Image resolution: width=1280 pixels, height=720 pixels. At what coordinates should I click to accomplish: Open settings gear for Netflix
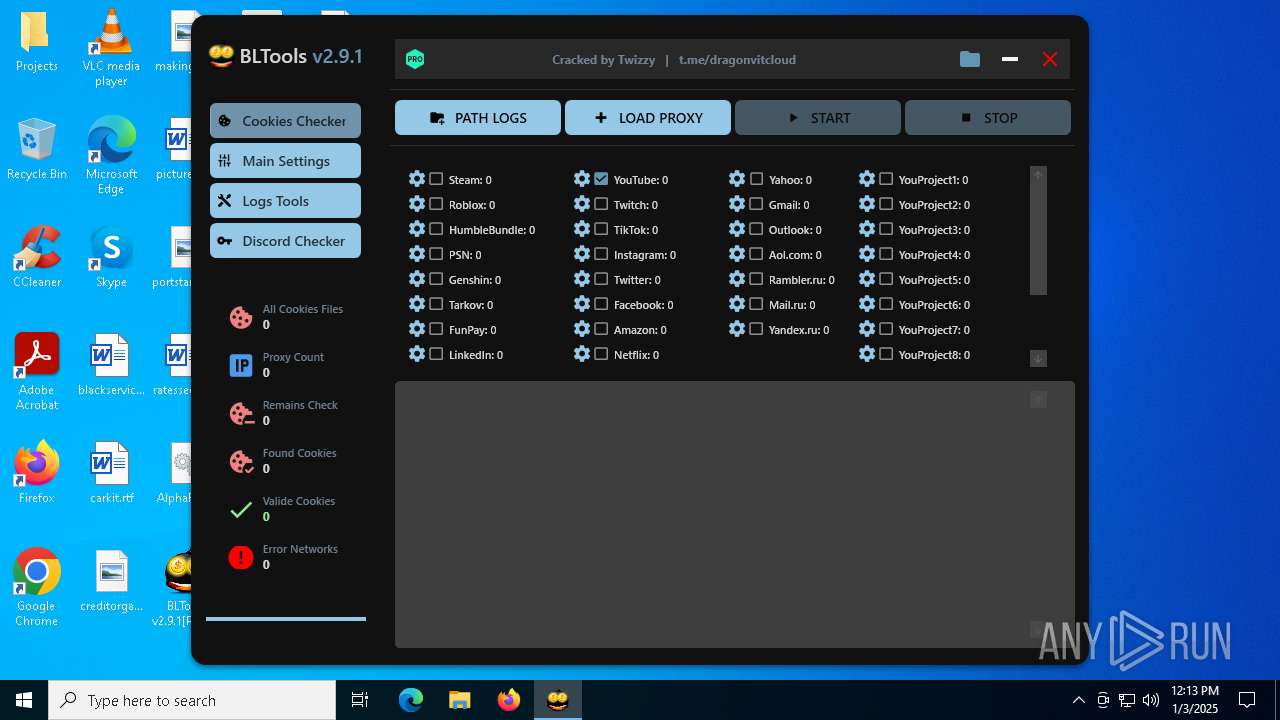point(582,354)
